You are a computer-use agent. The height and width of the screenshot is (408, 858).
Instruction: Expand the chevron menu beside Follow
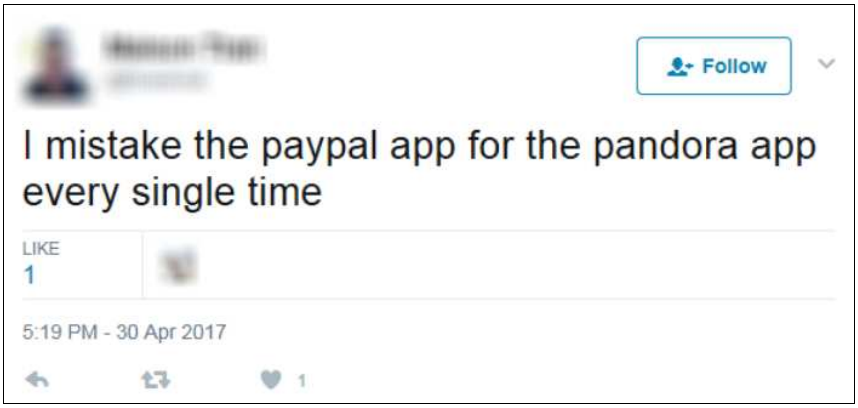coord(826,64)
